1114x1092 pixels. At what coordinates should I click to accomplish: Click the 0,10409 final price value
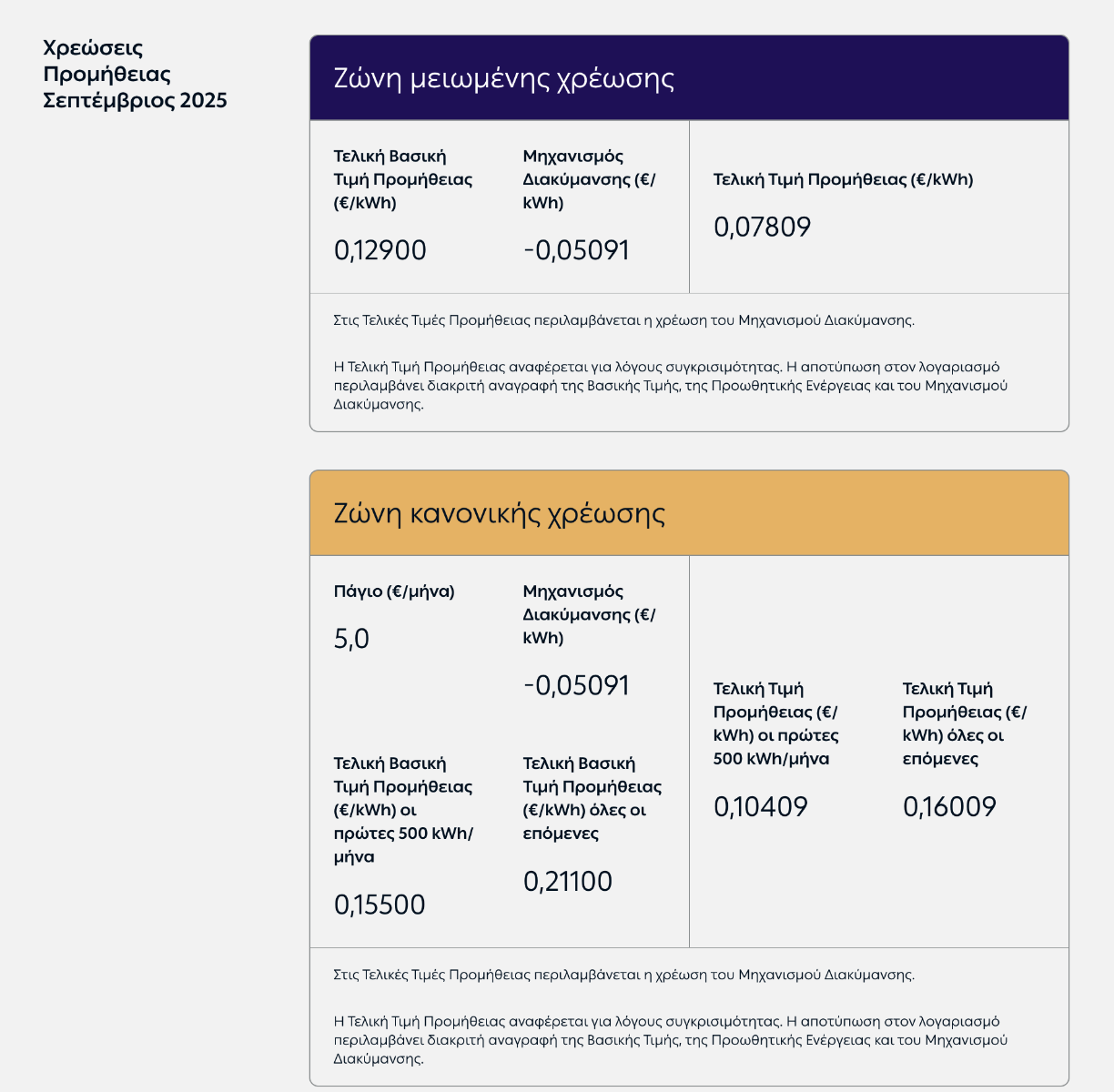(761, 806)
